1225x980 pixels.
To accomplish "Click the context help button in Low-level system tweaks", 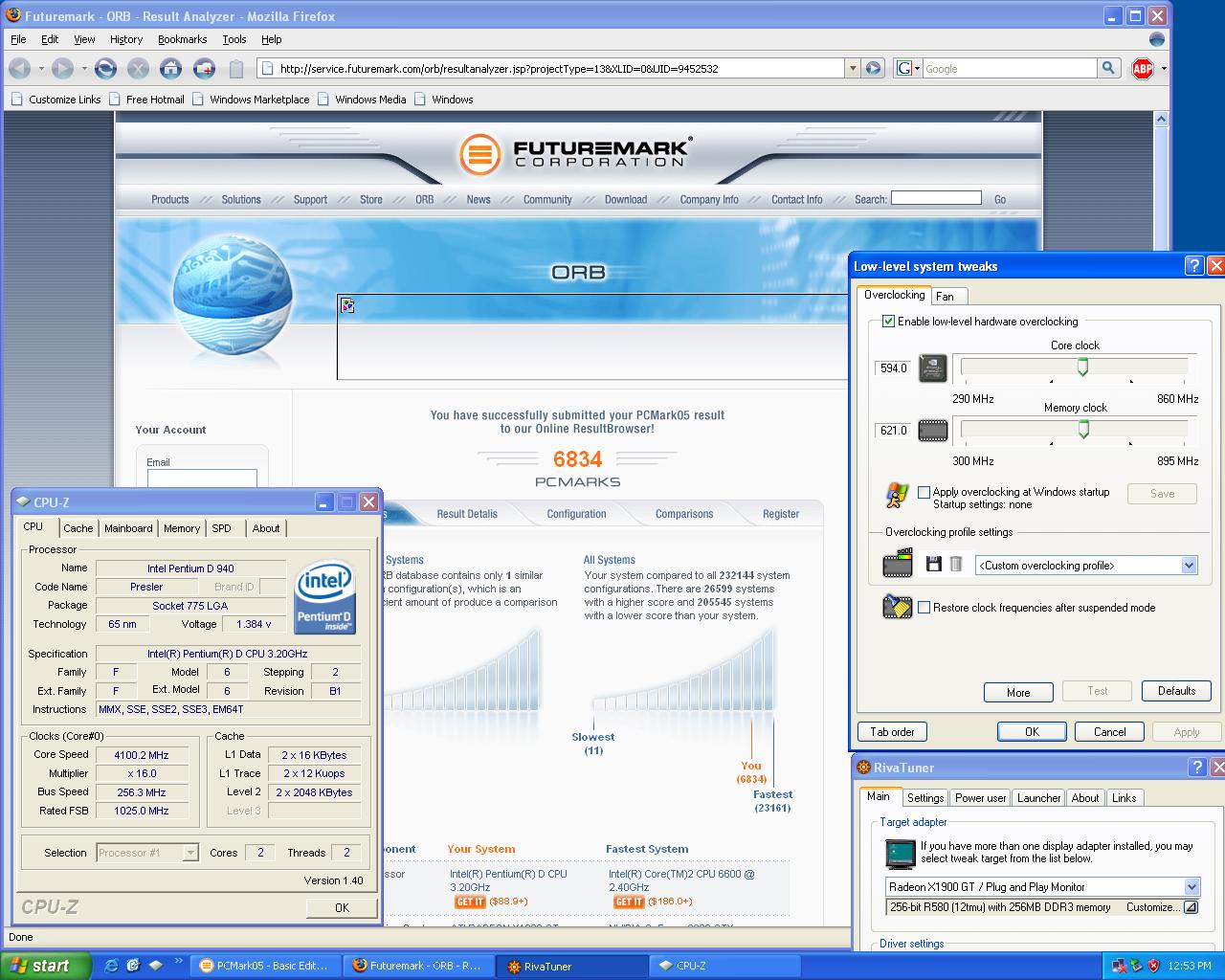I will (x=1194, y=266).
